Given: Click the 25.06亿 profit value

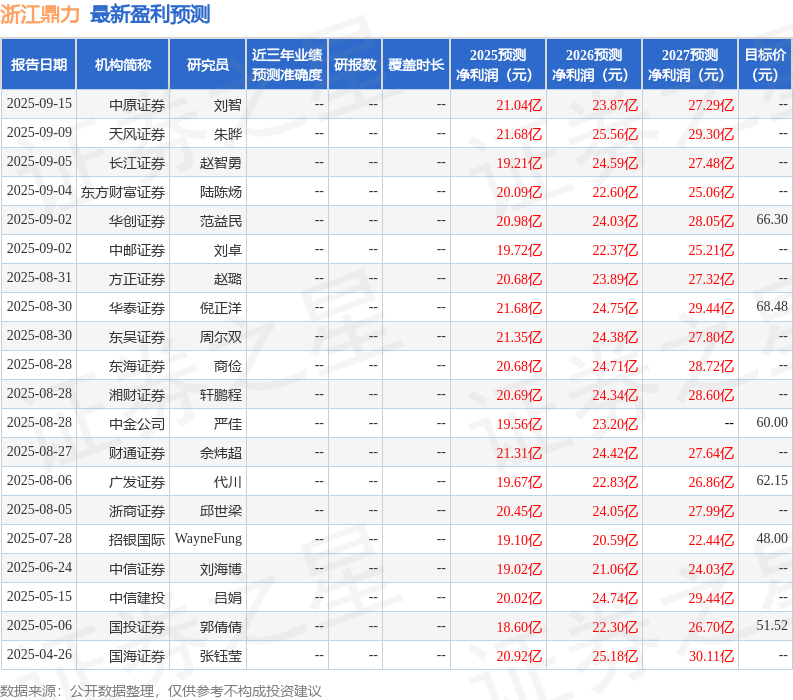Looking at the screenshot, I should 711,192.
